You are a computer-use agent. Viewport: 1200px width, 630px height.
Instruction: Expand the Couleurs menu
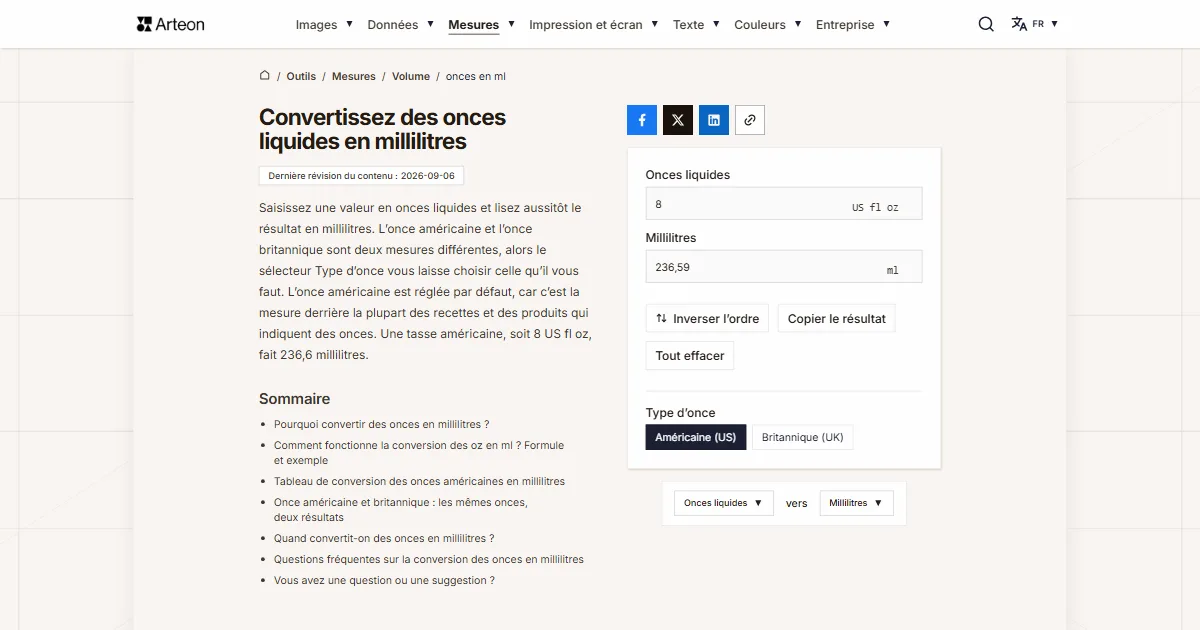pyautogui.click(x=768, y=24)
